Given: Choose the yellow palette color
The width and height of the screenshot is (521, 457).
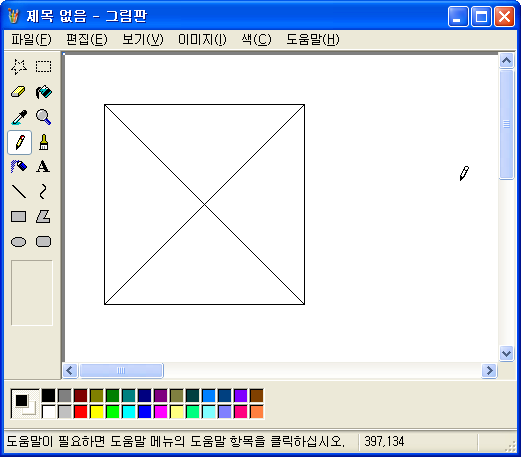Looking at the screenshot, I should click(x=97, y=412).
